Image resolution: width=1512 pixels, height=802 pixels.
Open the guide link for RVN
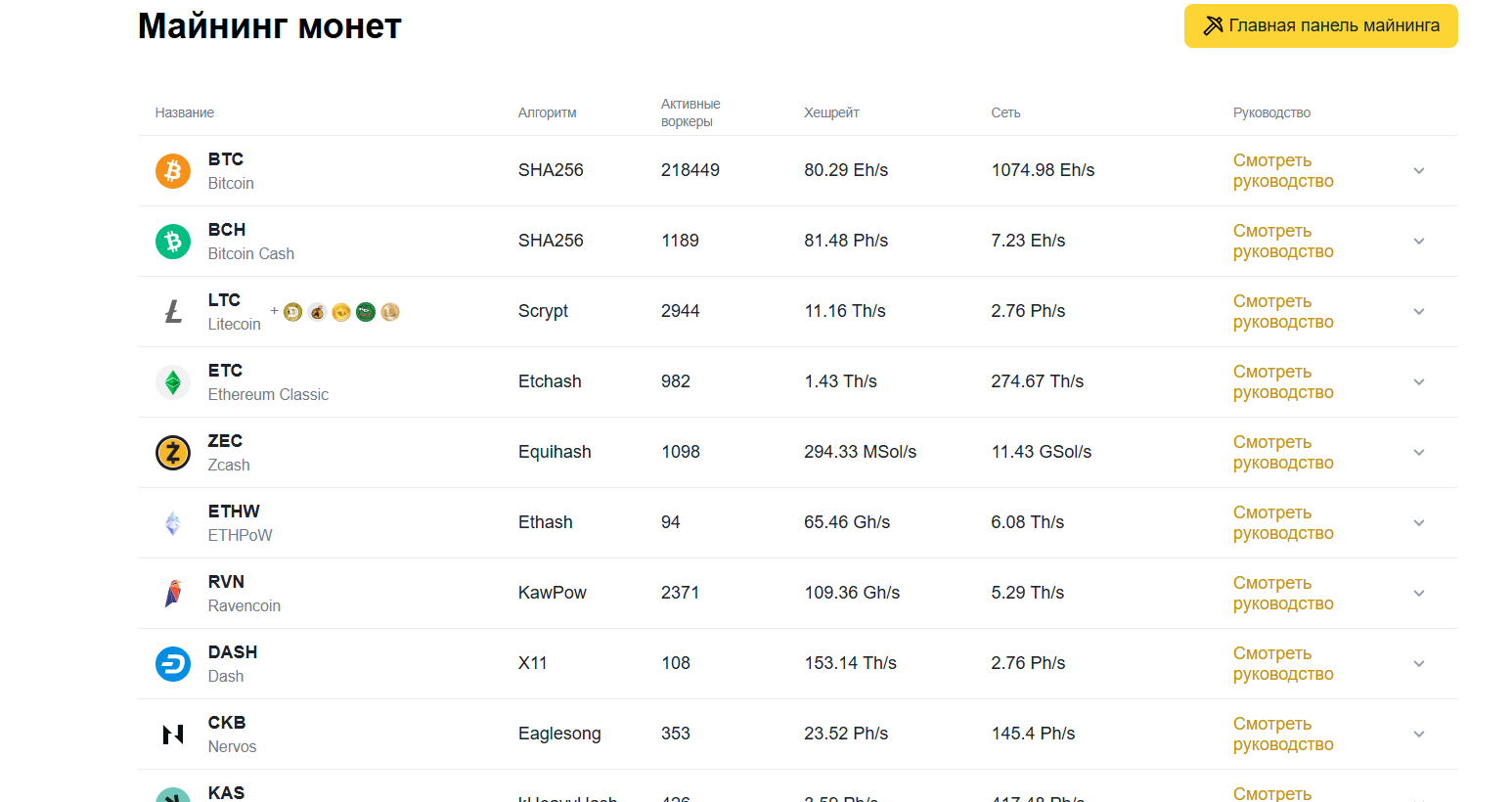pos(1283,594)
